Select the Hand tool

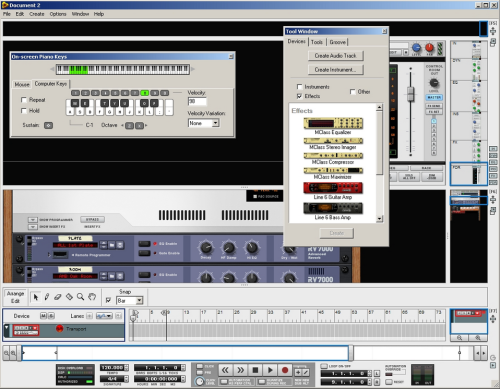[92, 297]
